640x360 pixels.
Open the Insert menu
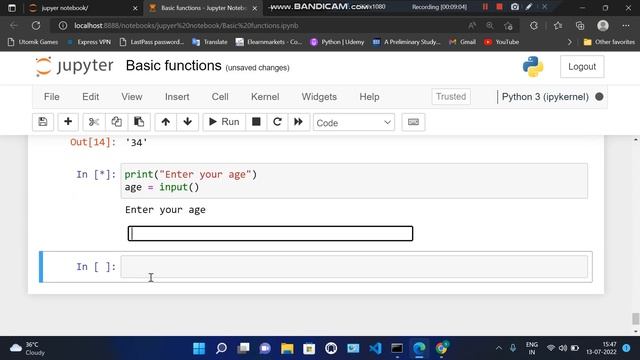[177, 97]
